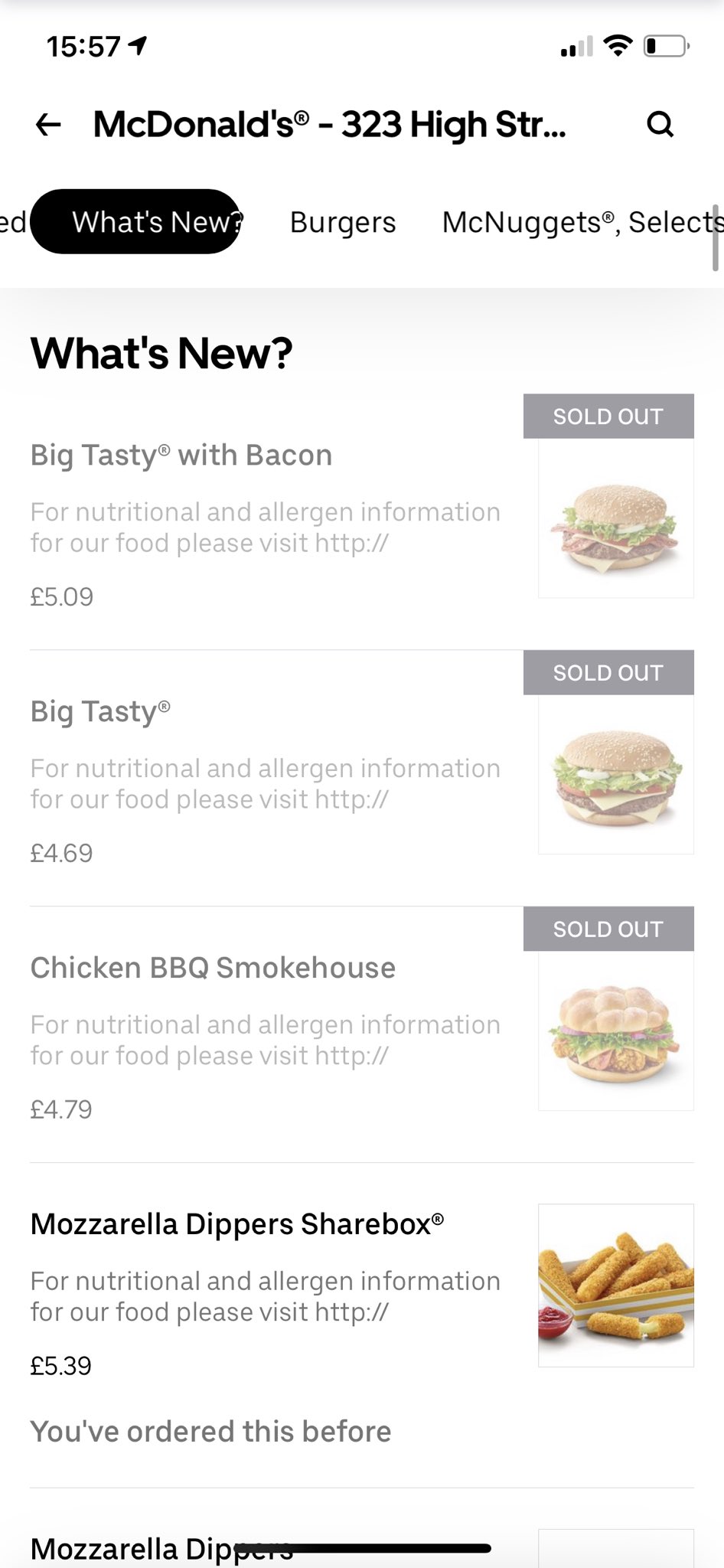Tap the cellular signal bars icon
Screen dimensions: 724x1568
(x=576, y=47)
